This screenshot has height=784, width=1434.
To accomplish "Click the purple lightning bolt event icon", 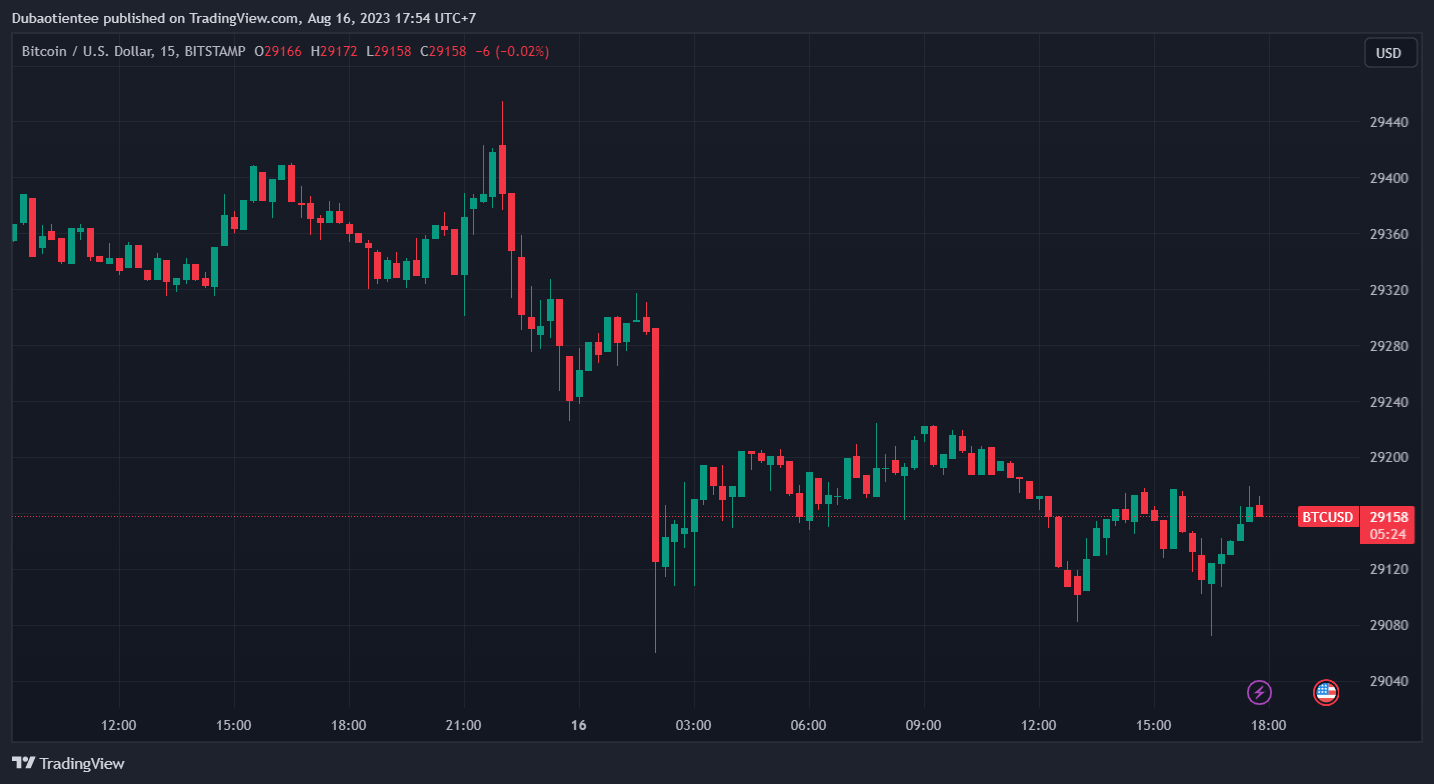I will click(1260, 692).
